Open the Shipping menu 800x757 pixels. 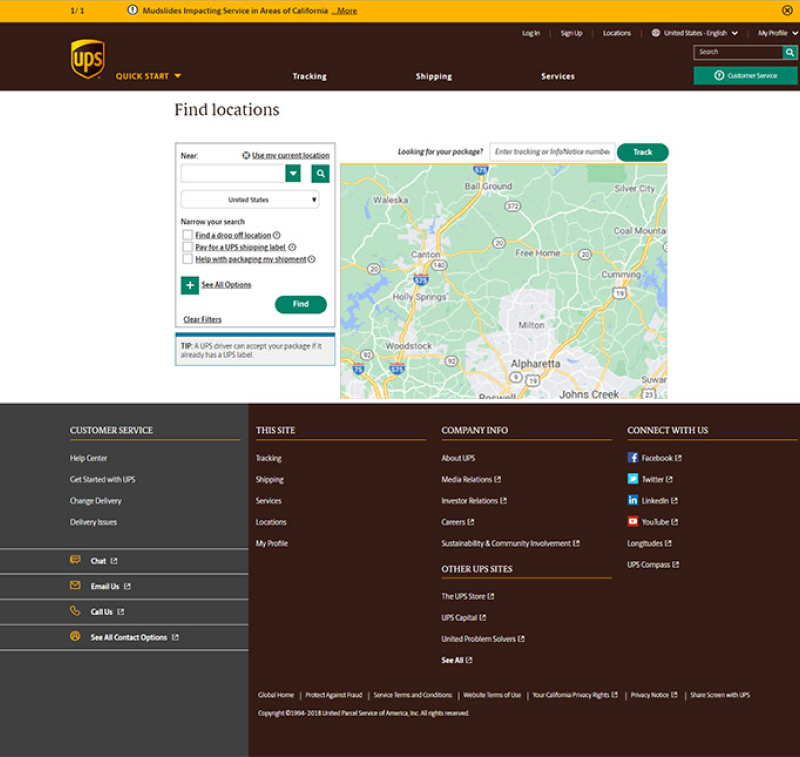434,77
